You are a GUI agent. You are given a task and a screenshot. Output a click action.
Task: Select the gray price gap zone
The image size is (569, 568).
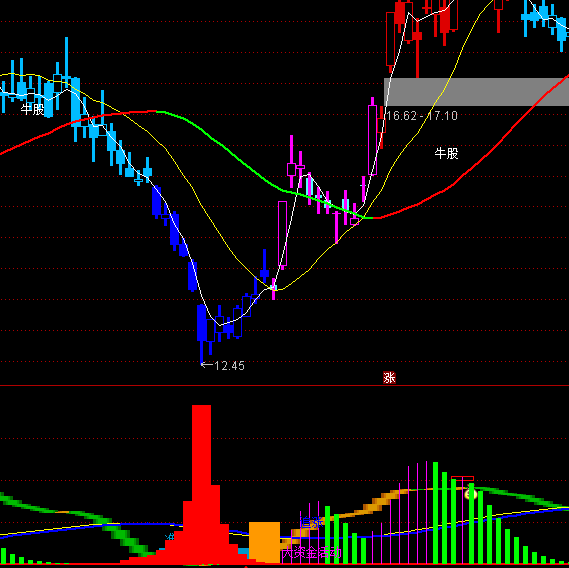pos(476,92)
